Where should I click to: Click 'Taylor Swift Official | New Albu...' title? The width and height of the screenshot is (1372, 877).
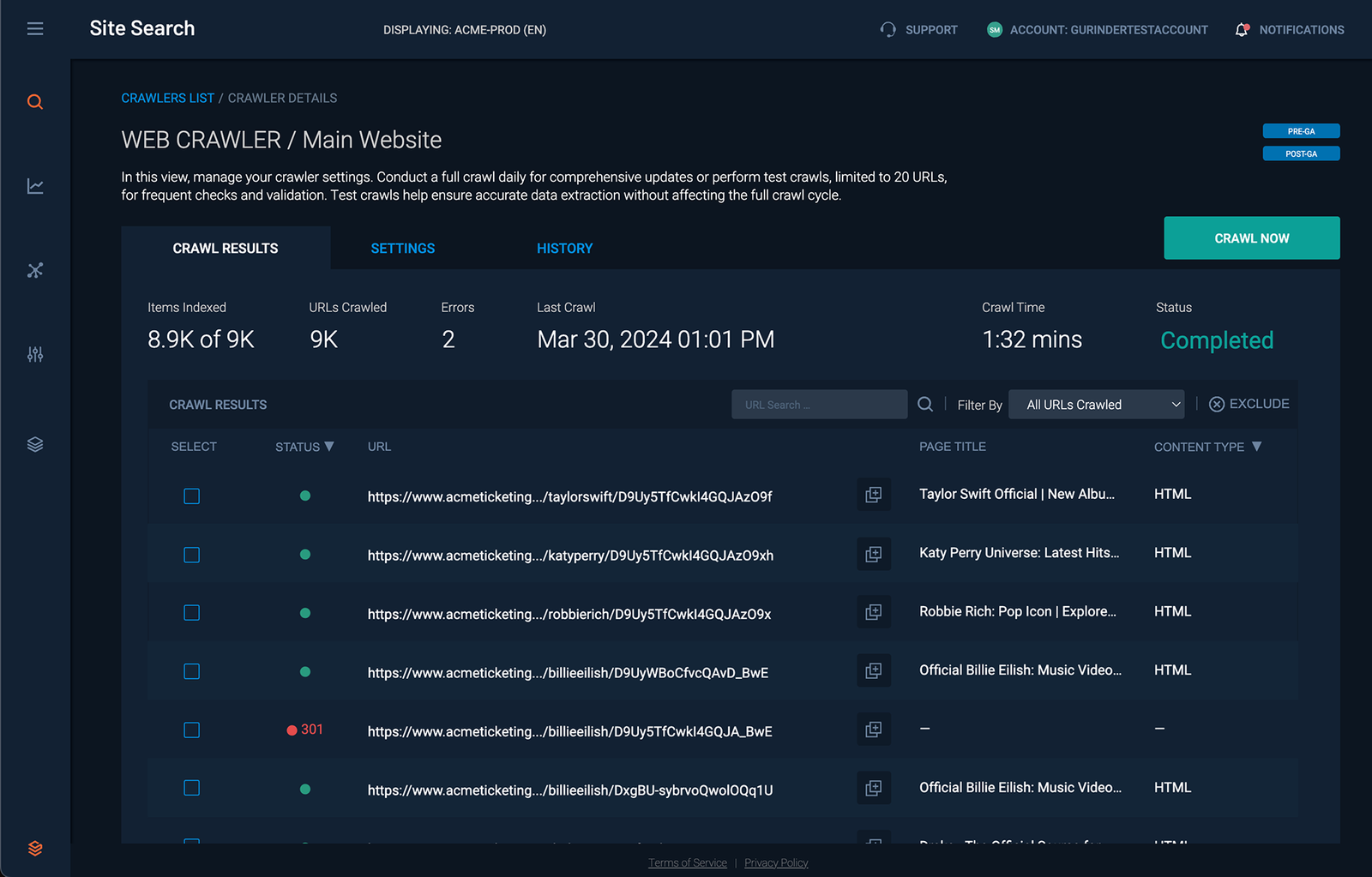[1017, 494]
